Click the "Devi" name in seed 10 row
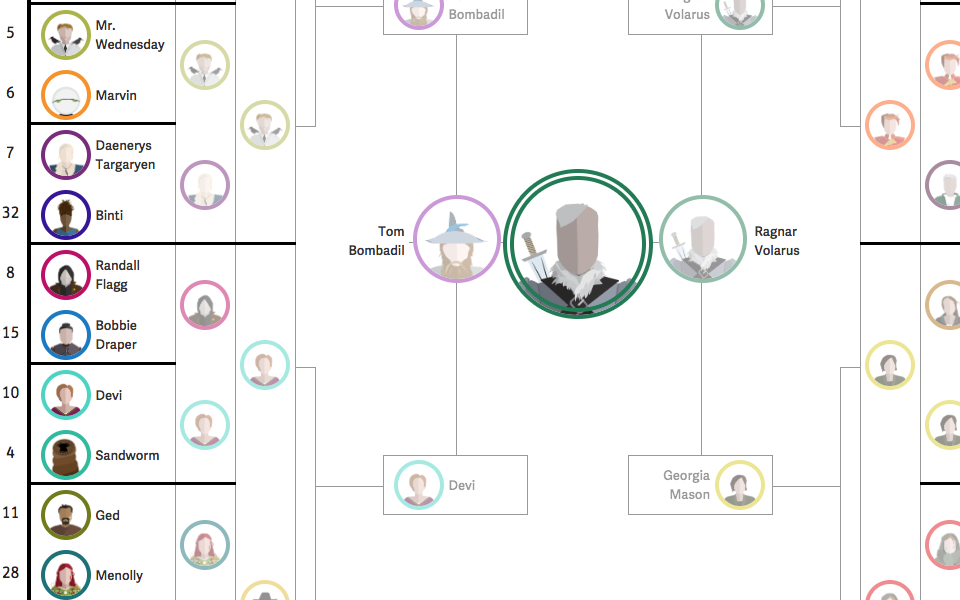 point(108,395)
